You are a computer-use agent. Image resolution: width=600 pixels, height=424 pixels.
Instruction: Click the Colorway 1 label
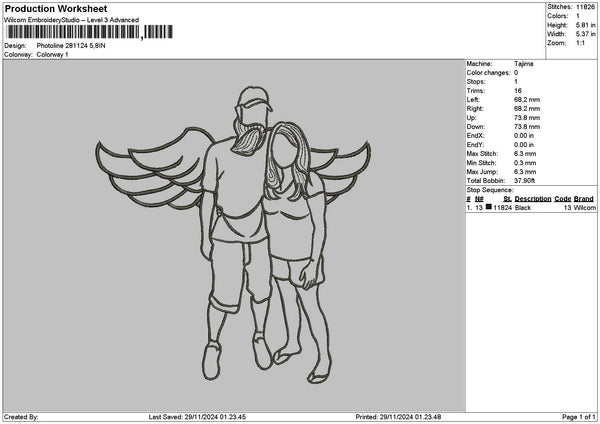tap(52, 55)
